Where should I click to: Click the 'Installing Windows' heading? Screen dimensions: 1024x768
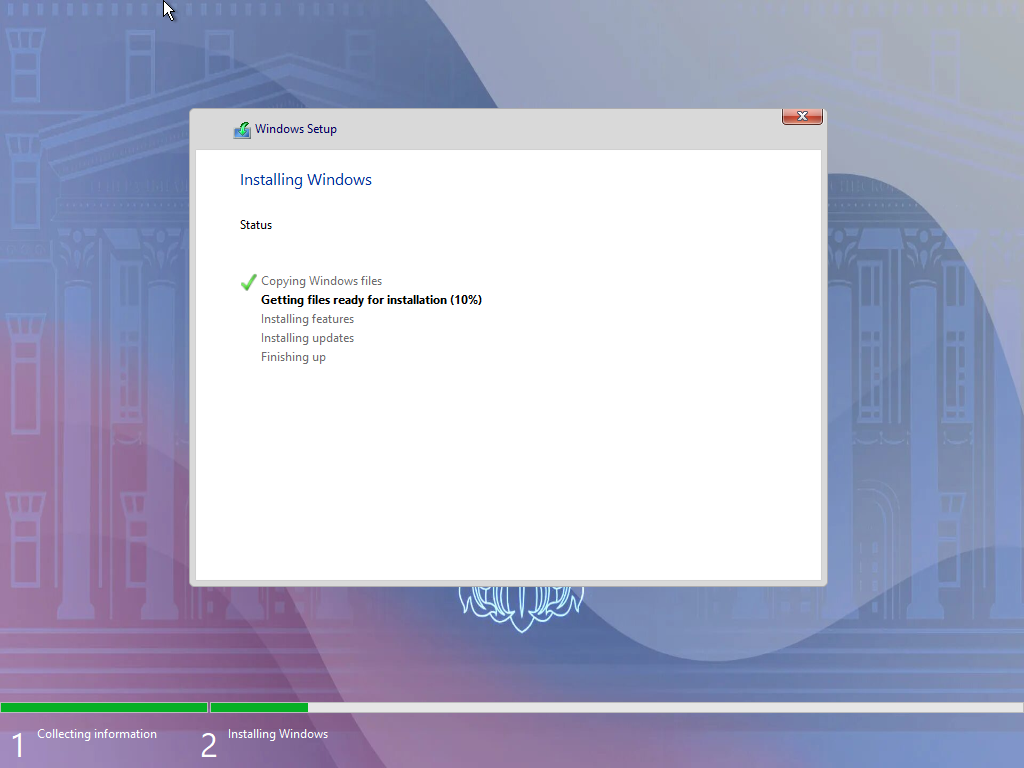(x=306, y=180)
